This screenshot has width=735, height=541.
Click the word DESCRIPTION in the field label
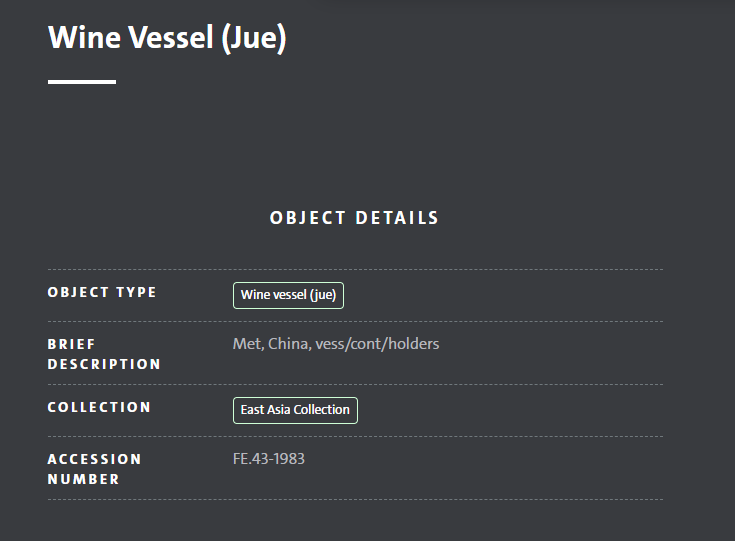pyautogui.click(x=104, y=364)
